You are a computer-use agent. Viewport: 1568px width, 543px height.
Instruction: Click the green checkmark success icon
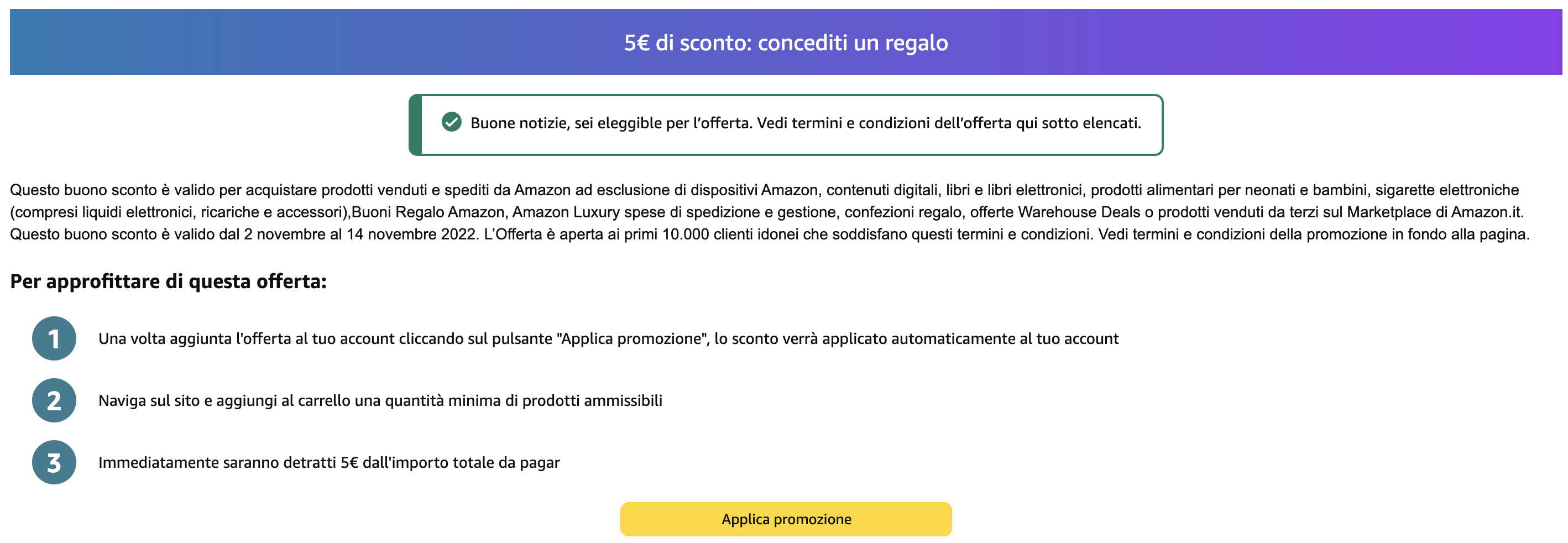[452, 123]
